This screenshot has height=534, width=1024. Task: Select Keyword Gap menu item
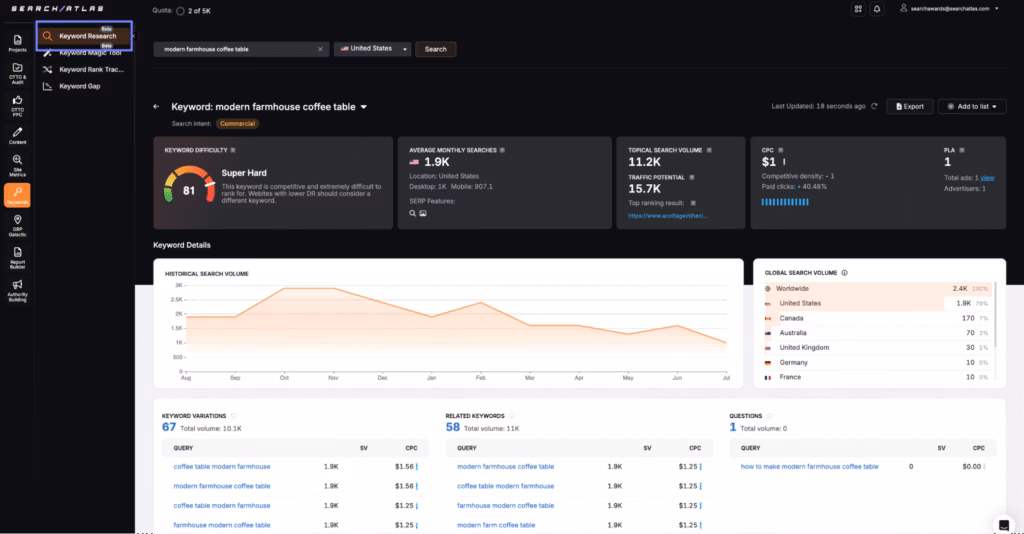(x=79, y=86)
